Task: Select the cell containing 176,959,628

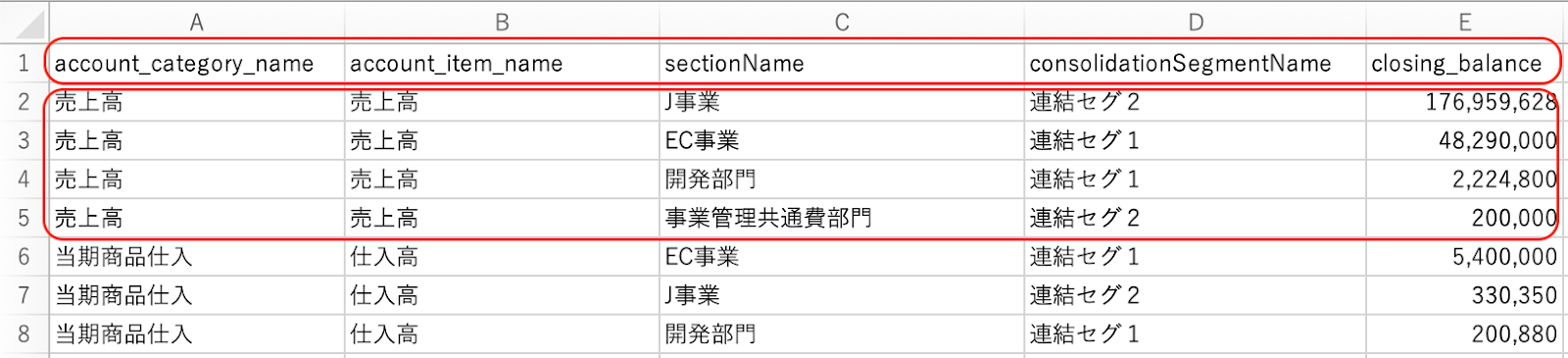Action: 1464,102
